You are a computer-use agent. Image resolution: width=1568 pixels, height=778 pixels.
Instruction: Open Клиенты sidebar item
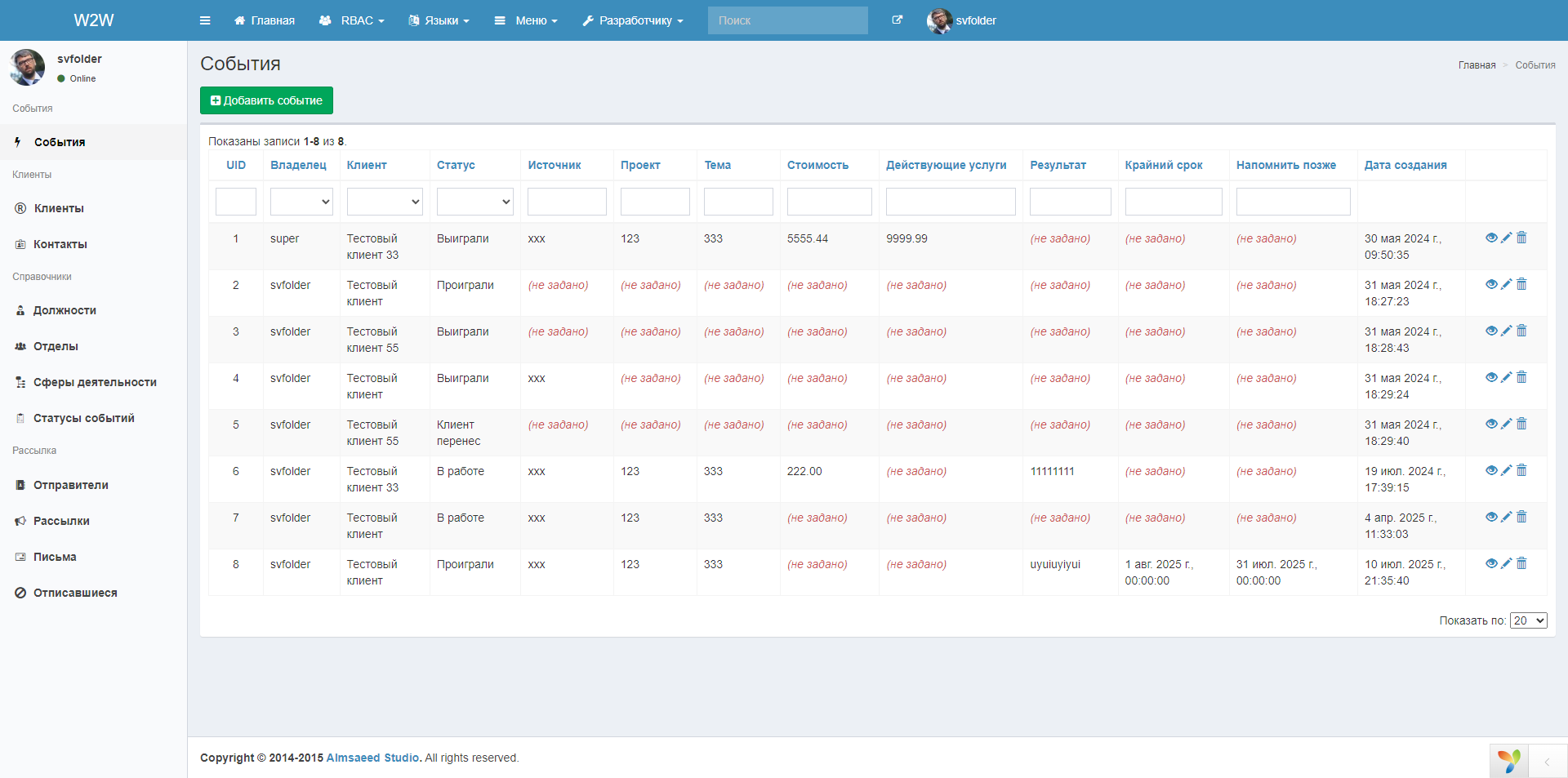pyautogui.click(x=93, y=208)
